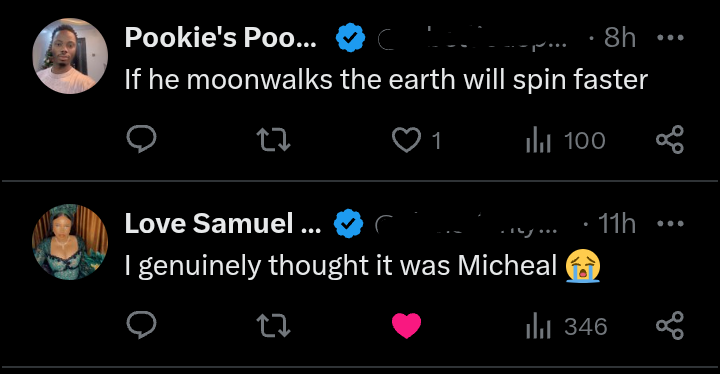Repost the Micheal tweet
This screenshot has width=720, height=374.
[273, 326]
